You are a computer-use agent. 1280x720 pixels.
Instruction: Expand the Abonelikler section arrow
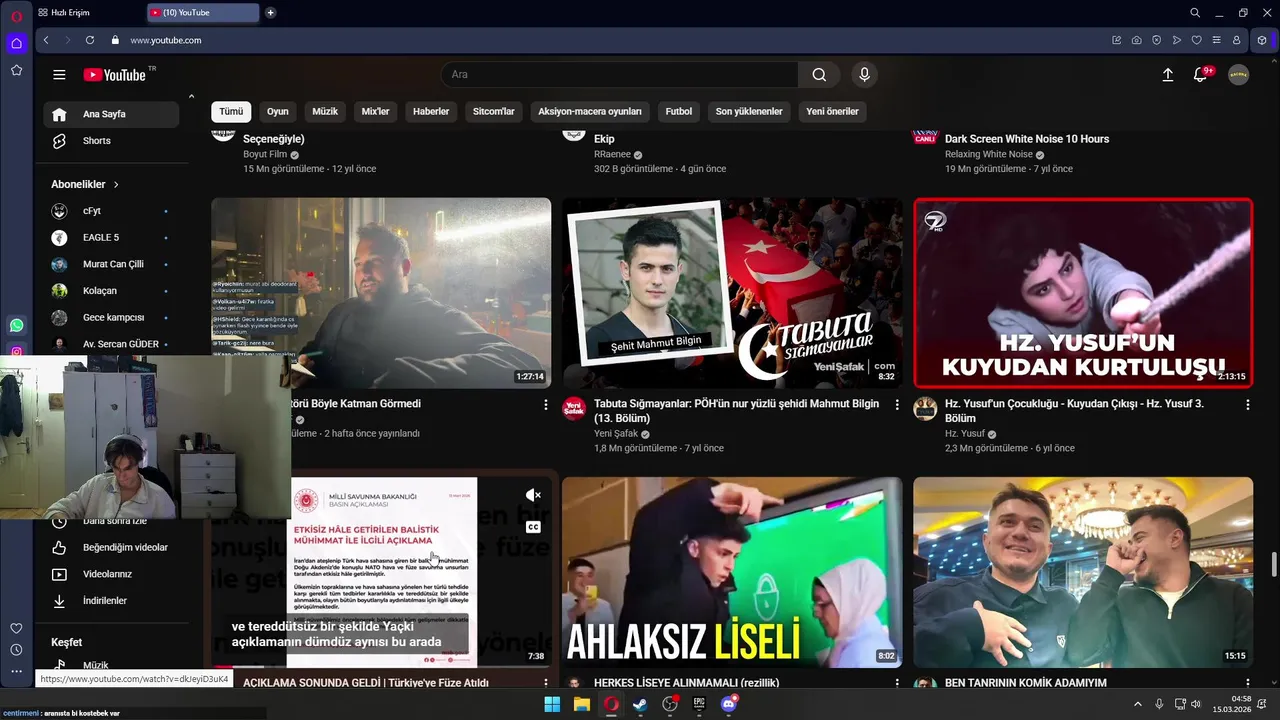[116, 185]
